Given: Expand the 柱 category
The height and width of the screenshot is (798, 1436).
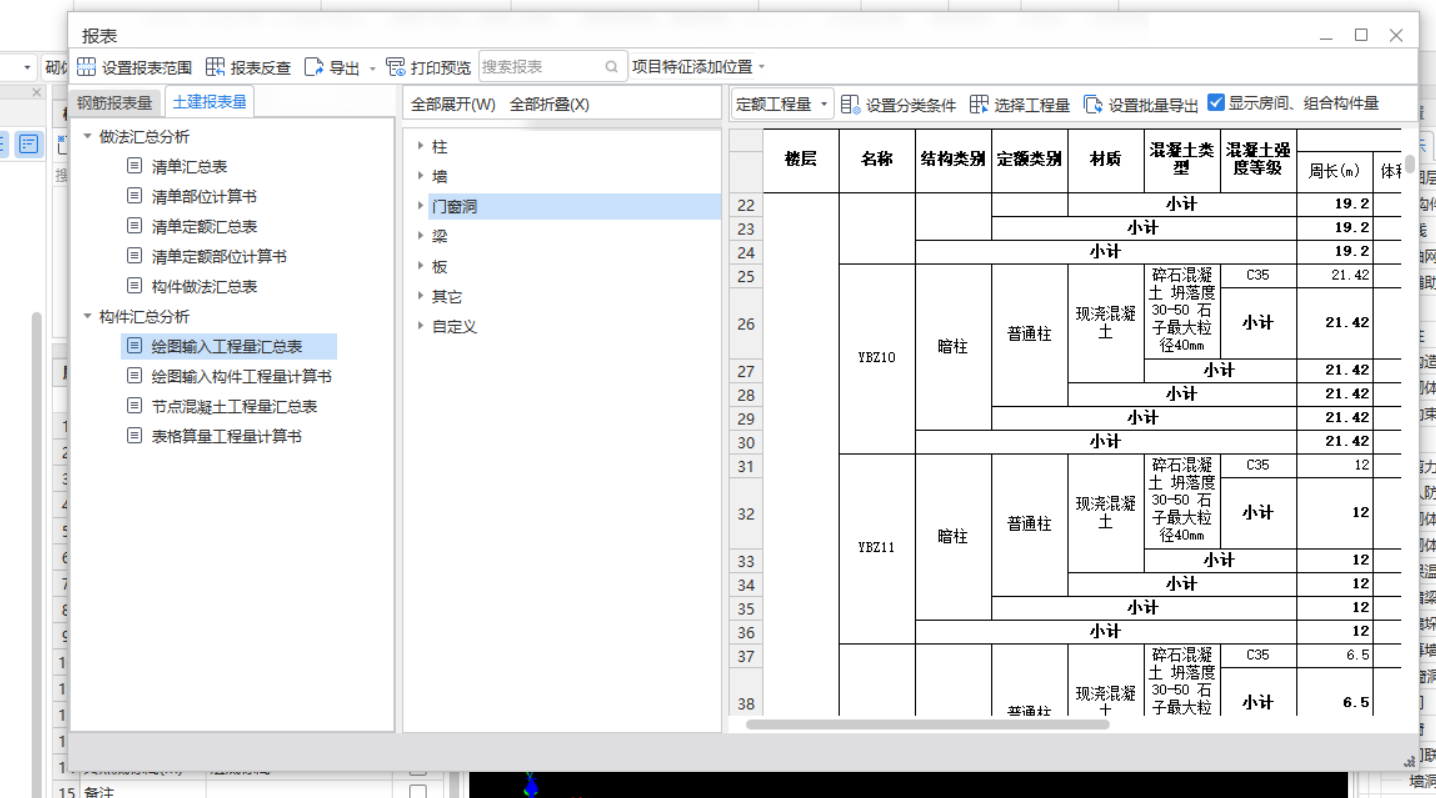Looking at the screenshot, I should (421, 146).
